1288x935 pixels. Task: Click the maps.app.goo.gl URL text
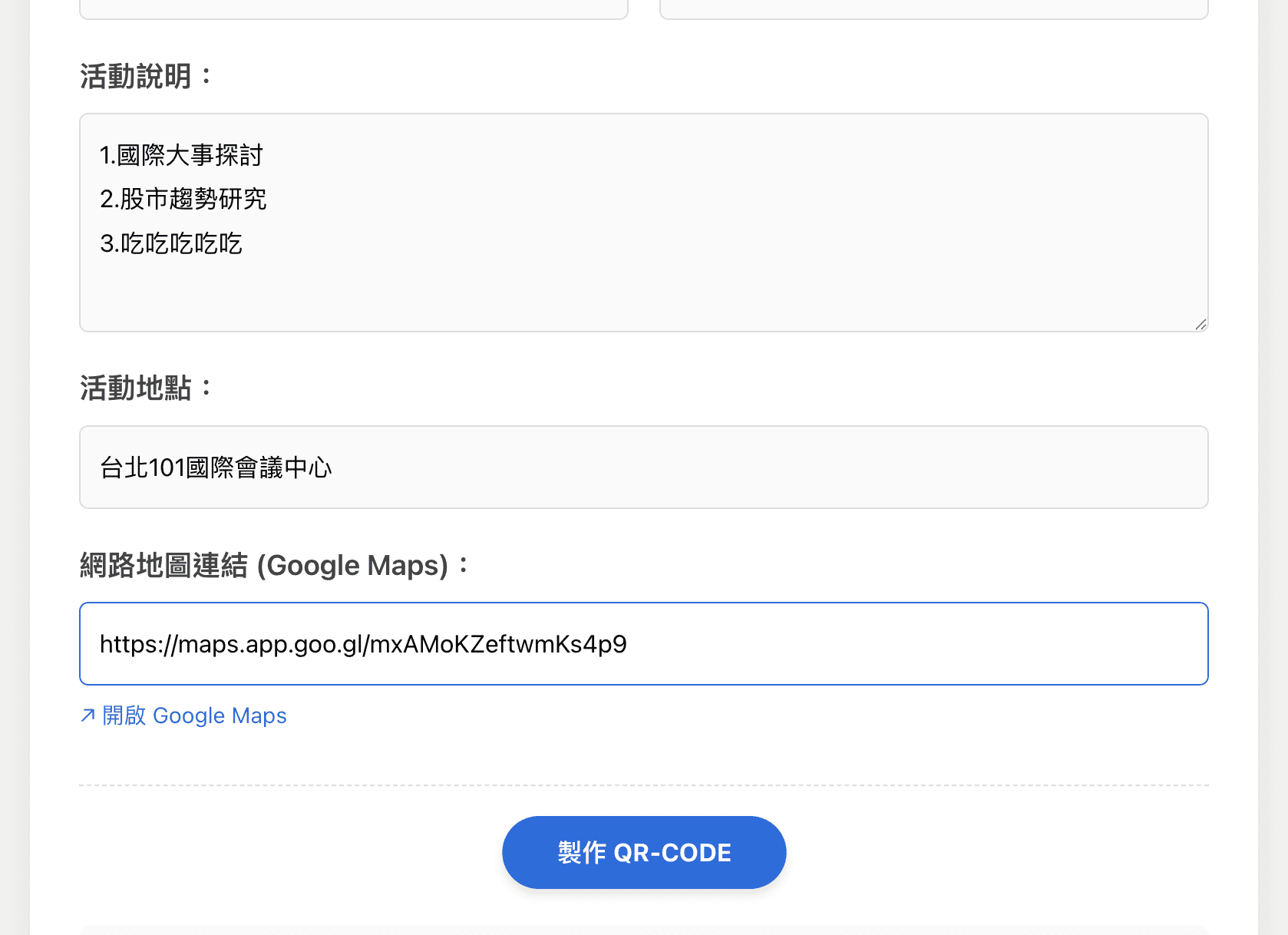click(363, 643)
